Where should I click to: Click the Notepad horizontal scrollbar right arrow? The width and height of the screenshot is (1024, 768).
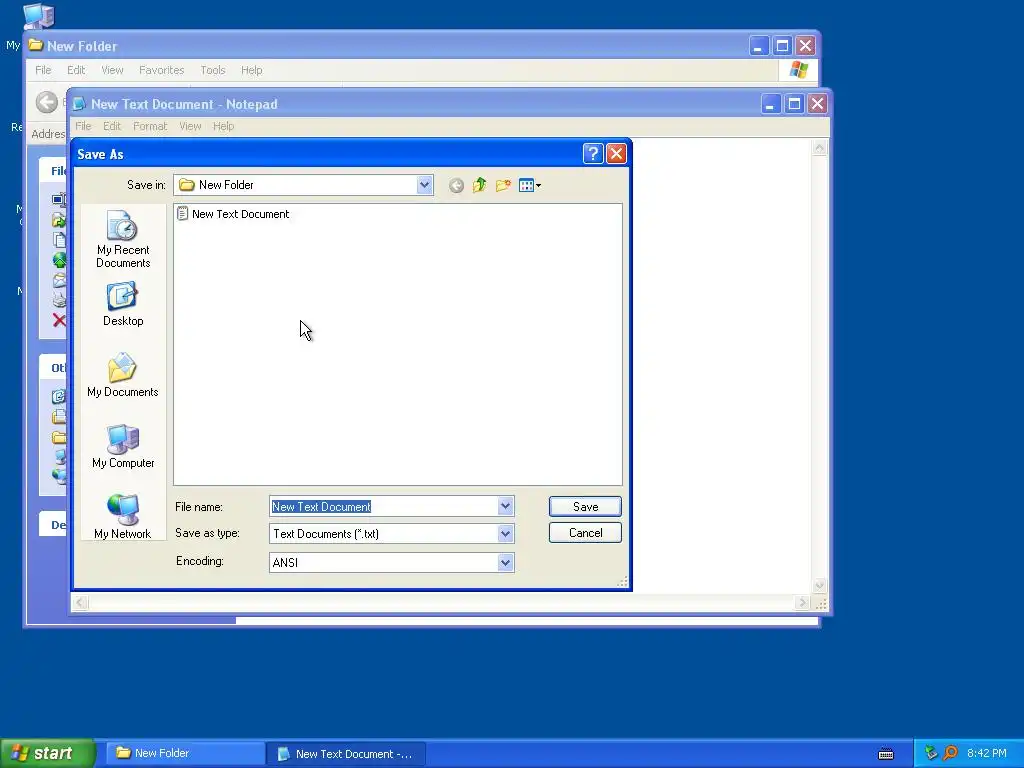803,603
